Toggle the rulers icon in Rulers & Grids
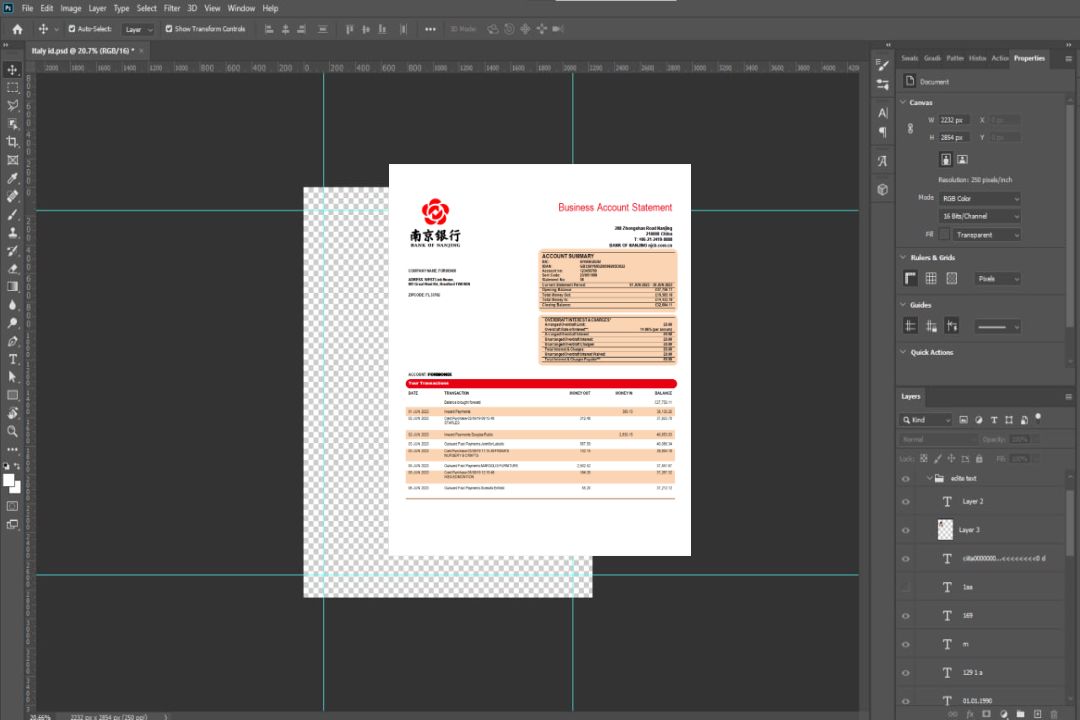 [911, 278]
